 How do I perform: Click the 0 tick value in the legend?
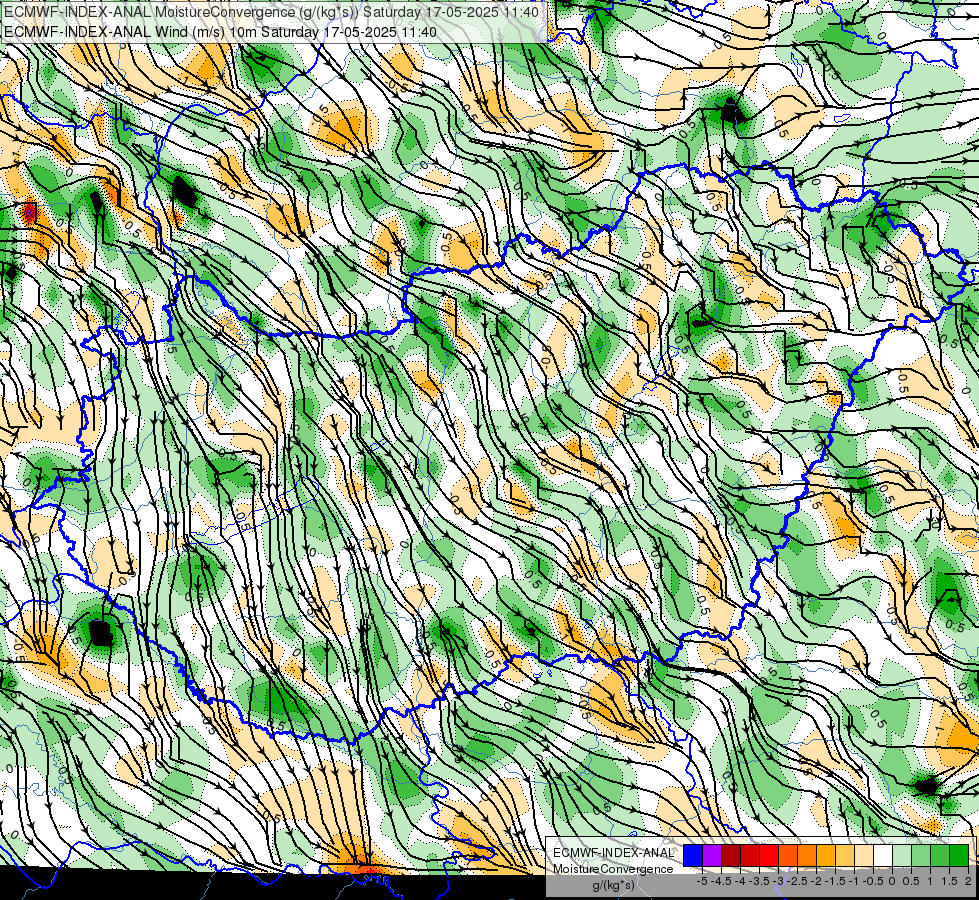[x=892, y=881]
